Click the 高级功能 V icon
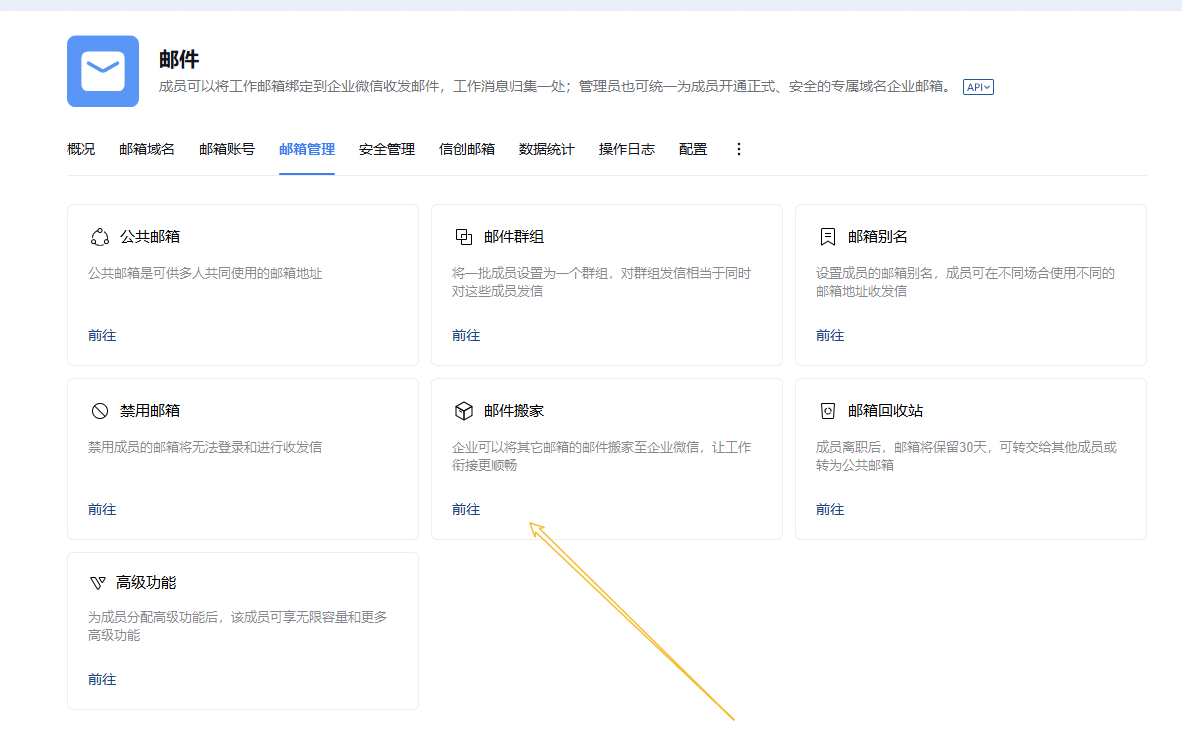This screenshot has width=1182, height=751. 98,583
